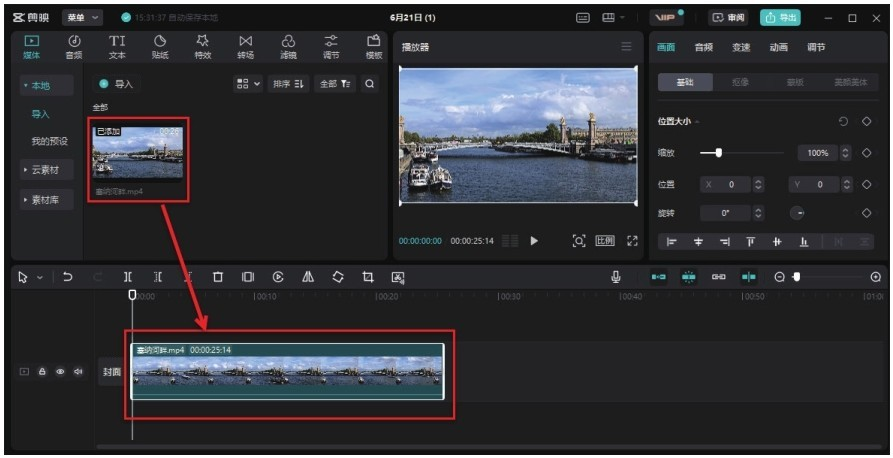The width and height of the screenshot is (893, 458).
Task: Open the Stickers tab (贴纸)
Action: coord(160,47)
